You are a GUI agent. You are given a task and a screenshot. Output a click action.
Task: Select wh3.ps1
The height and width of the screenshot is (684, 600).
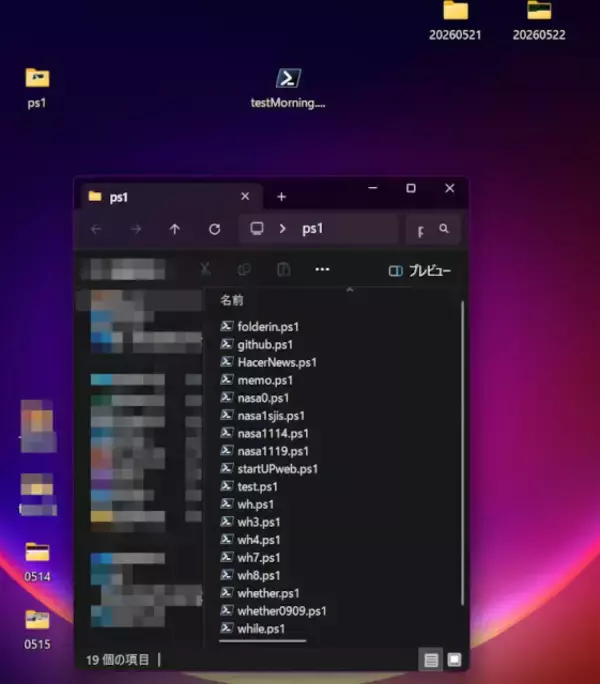(250, 523)
